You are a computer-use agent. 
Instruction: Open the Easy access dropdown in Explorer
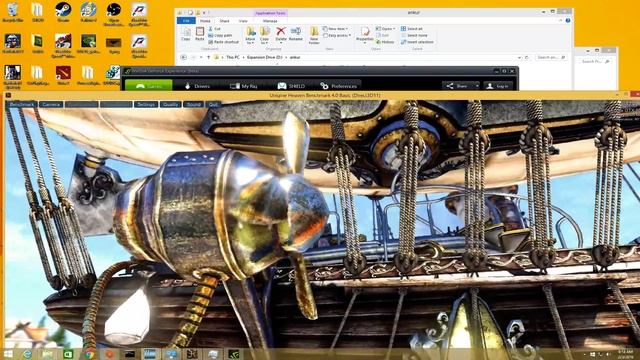point(337,36)
